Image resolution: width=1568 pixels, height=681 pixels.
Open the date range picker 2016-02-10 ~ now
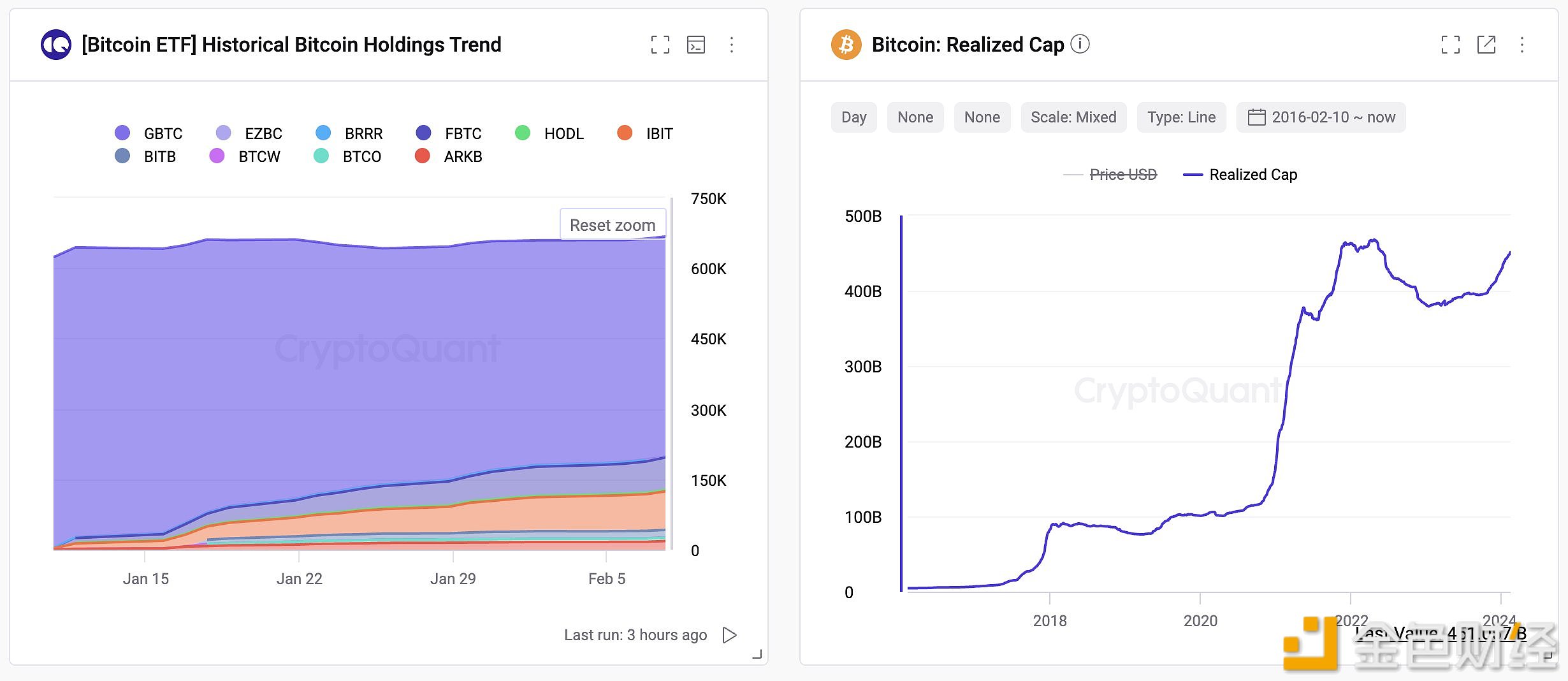click(1321, 117)
